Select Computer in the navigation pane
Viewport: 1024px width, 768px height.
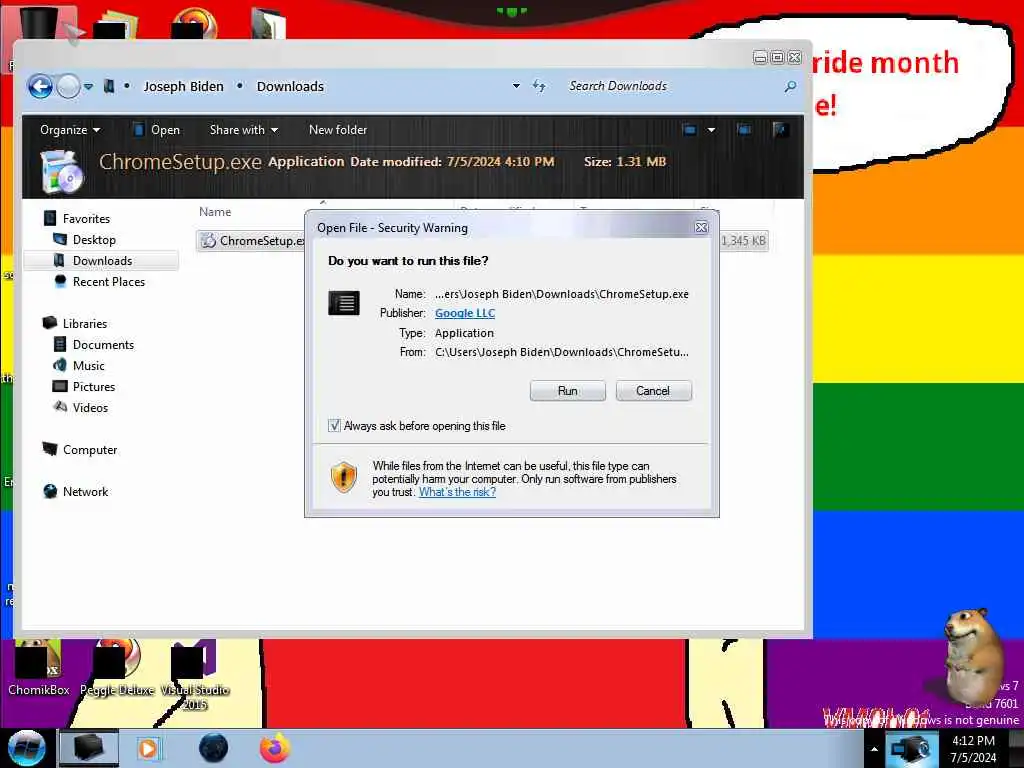pyautogui.click(x=89, y=449)
